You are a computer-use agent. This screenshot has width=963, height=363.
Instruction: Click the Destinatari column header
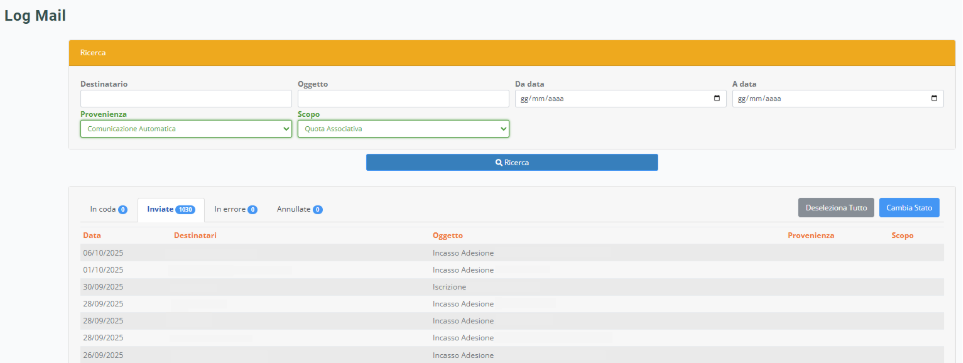click(x=195, y=235)
